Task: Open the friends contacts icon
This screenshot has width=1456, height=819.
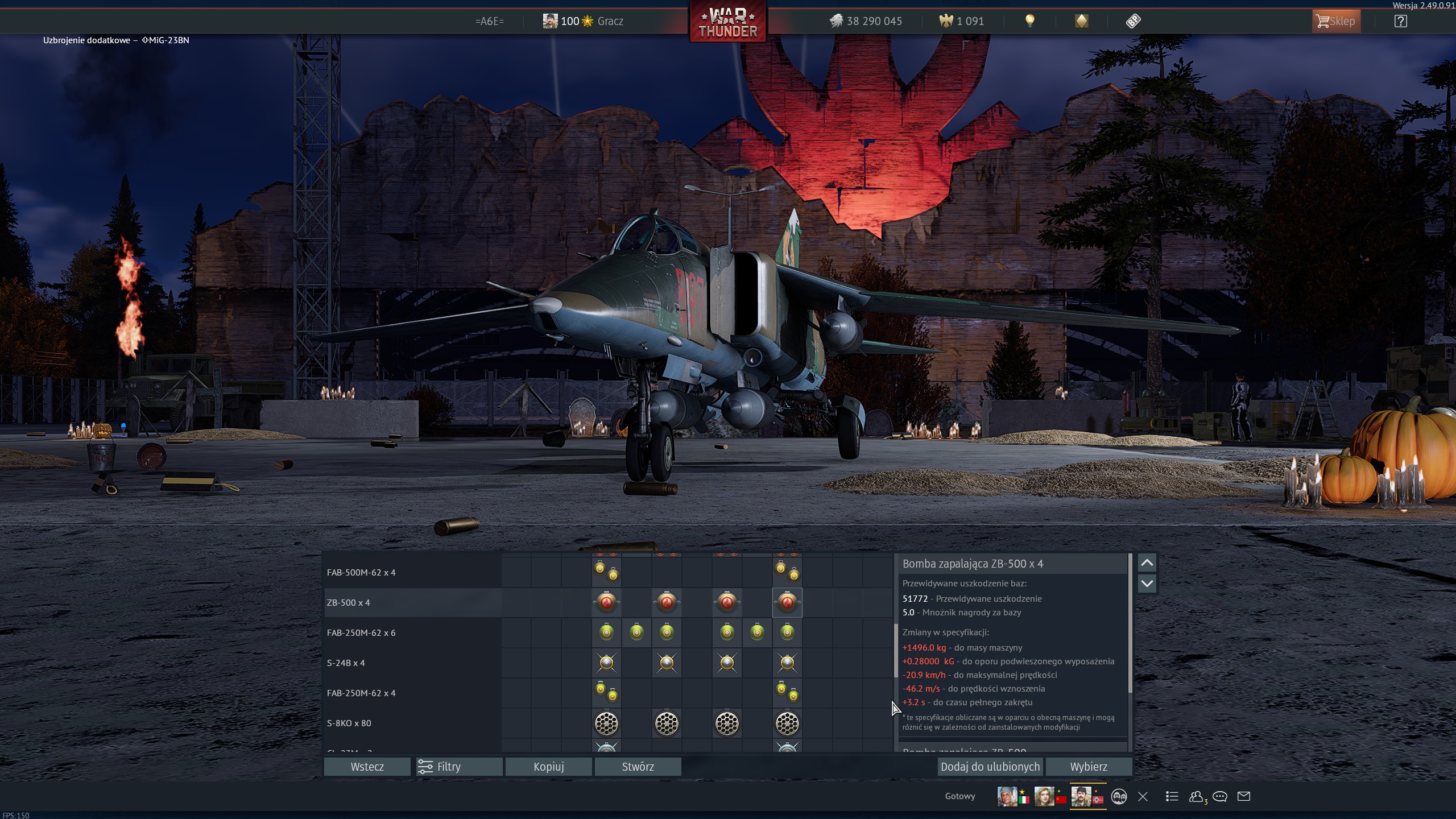Action: click(x=1196, y=796)
